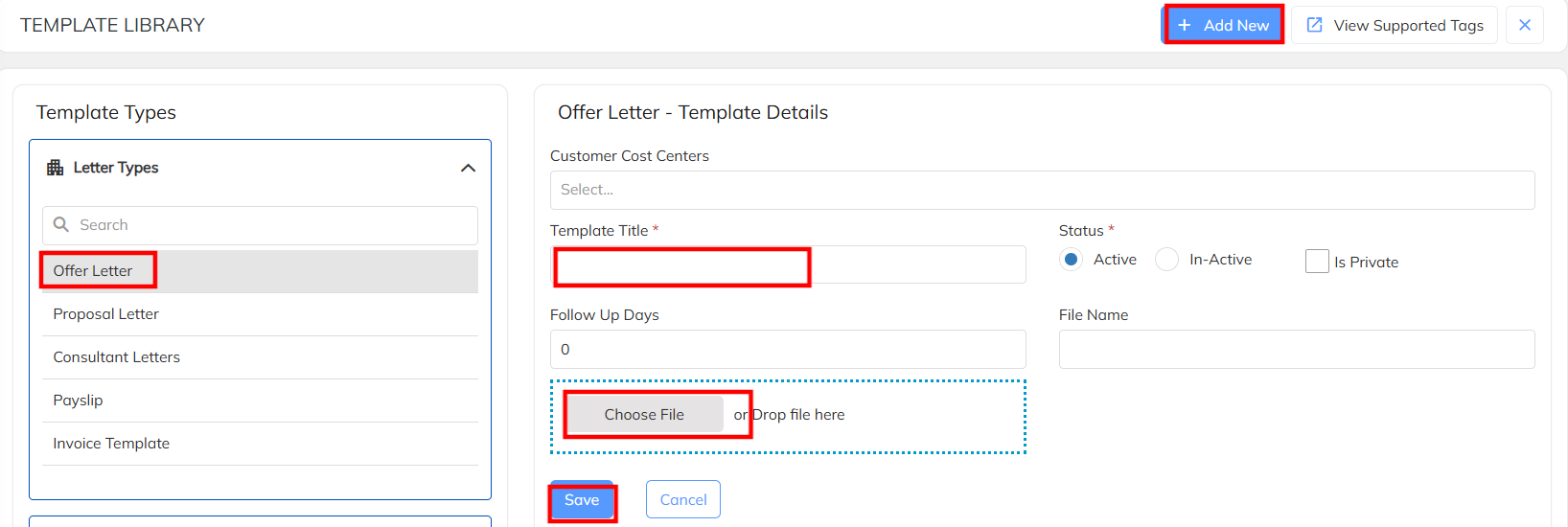Image resolution: width=1568 pixels, height=527 pixels.
Task: Focus the Template Title input field
Action: pos(788,264)
